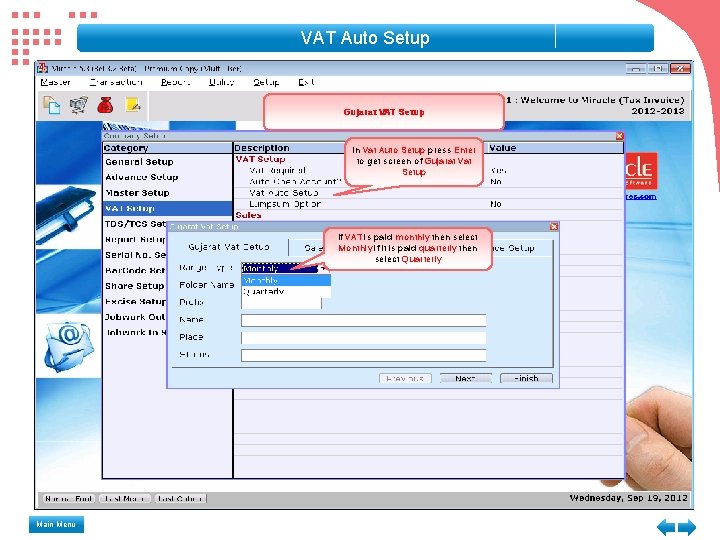This screenshot has width=720, height=540.
Task: Open the Transaction menu
Action: [x=116, y=82]
